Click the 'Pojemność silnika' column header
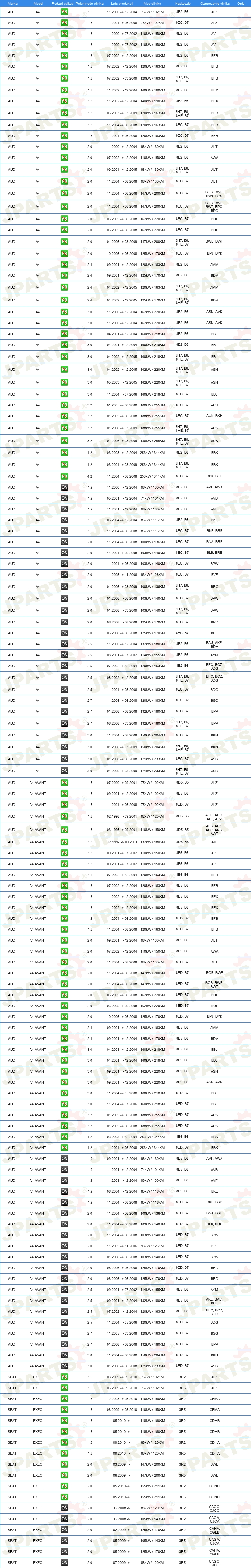251x1568 pixels. 90,4
